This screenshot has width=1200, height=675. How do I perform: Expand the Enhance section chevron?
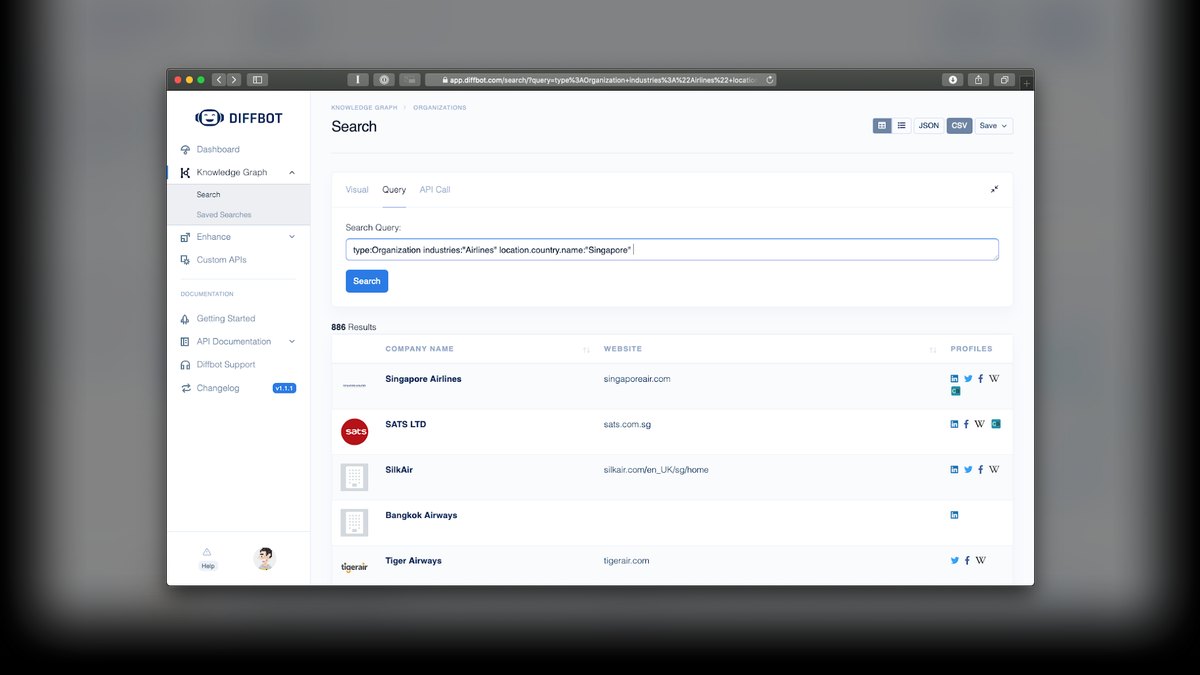292,237
